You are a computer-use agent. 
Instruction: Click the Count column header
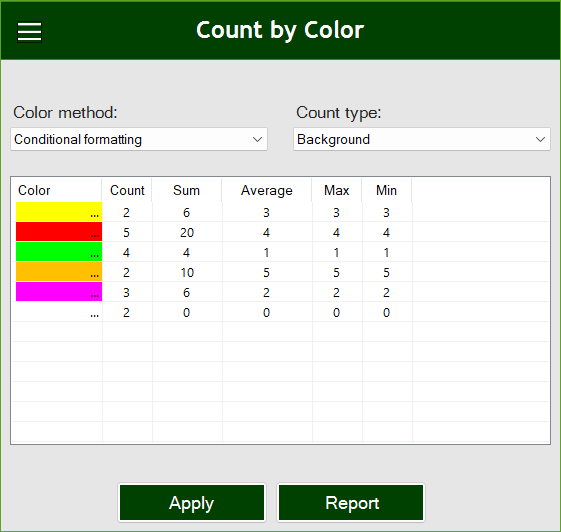tap(127, 190)
